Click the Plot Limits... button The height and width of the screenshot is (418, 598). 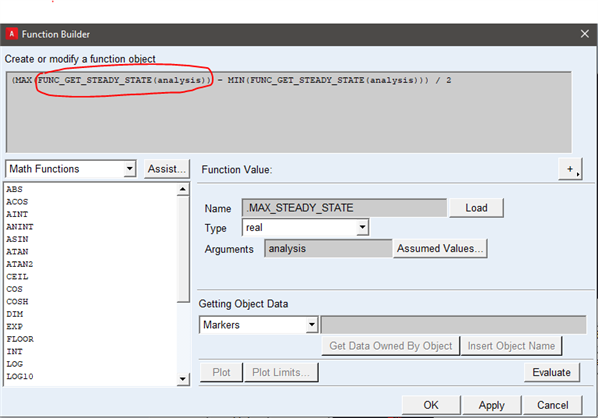(x=281, y=372)
